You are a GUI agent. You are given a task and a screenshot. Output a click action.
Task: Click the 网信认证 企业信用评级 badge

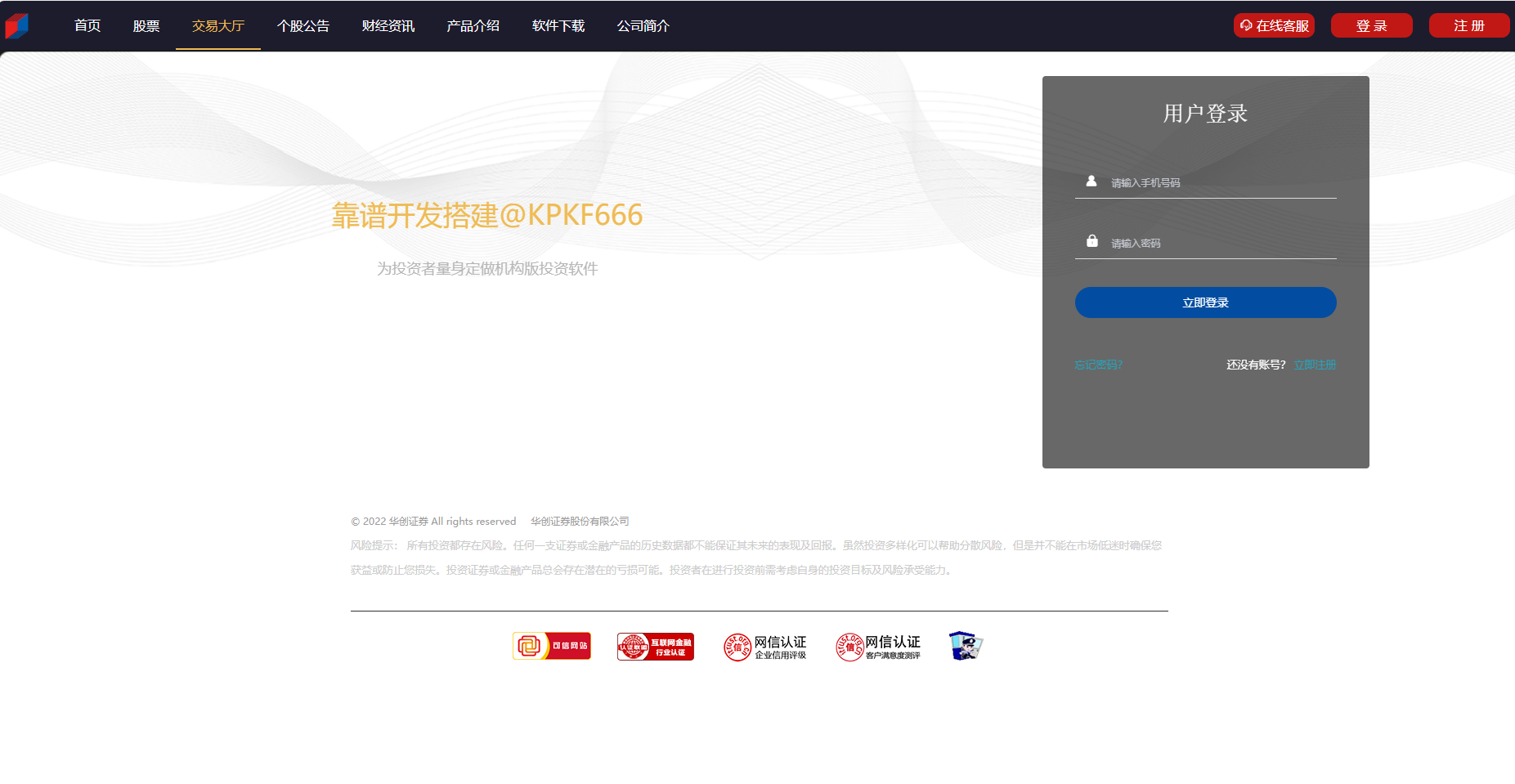(x=765, y=647)
